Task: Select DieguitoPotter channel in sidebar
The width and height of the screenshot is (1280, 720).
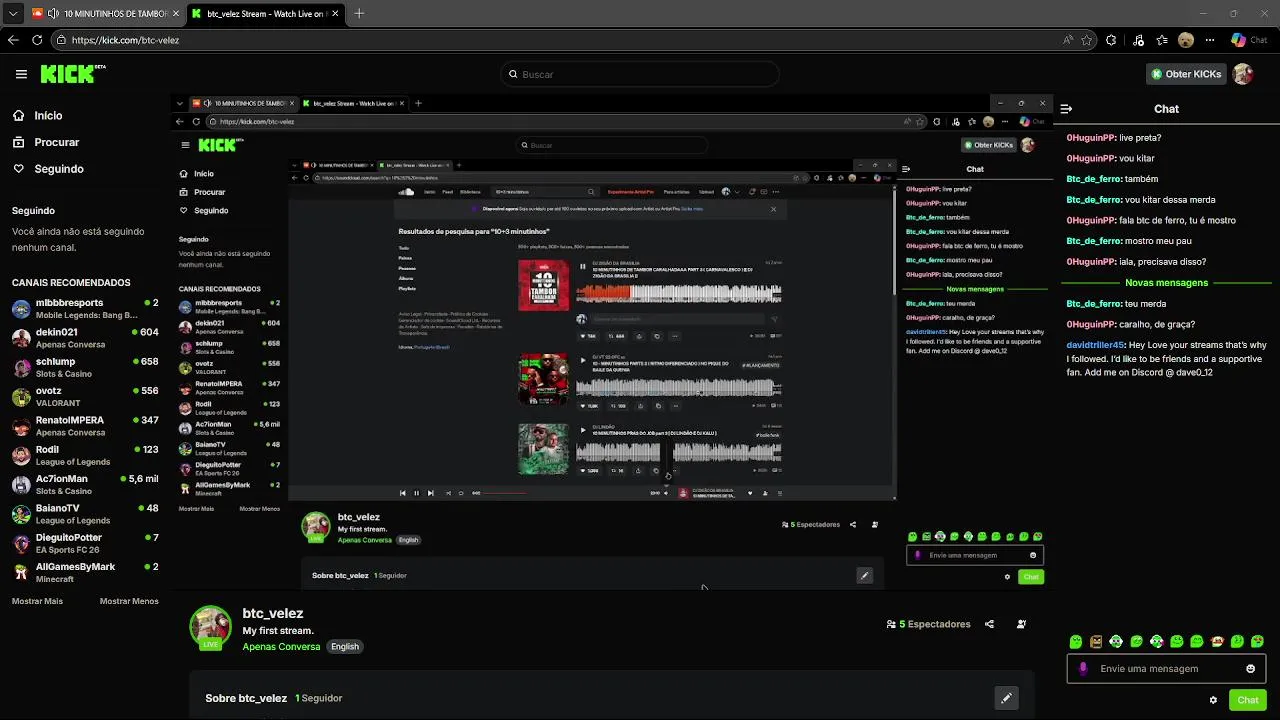Action: [85, 543]
